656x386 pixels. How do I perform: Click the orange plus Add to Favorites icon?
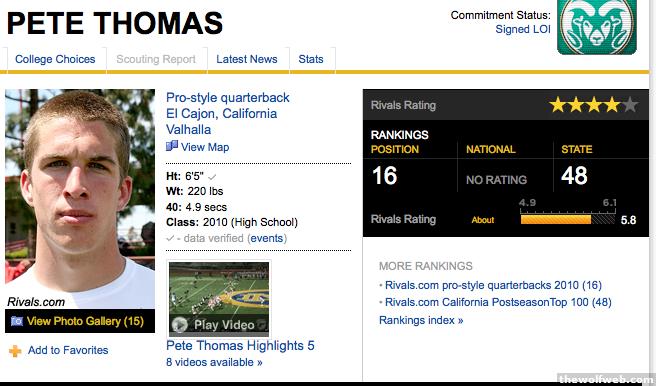pyautogui.click(x=15, y=350)
